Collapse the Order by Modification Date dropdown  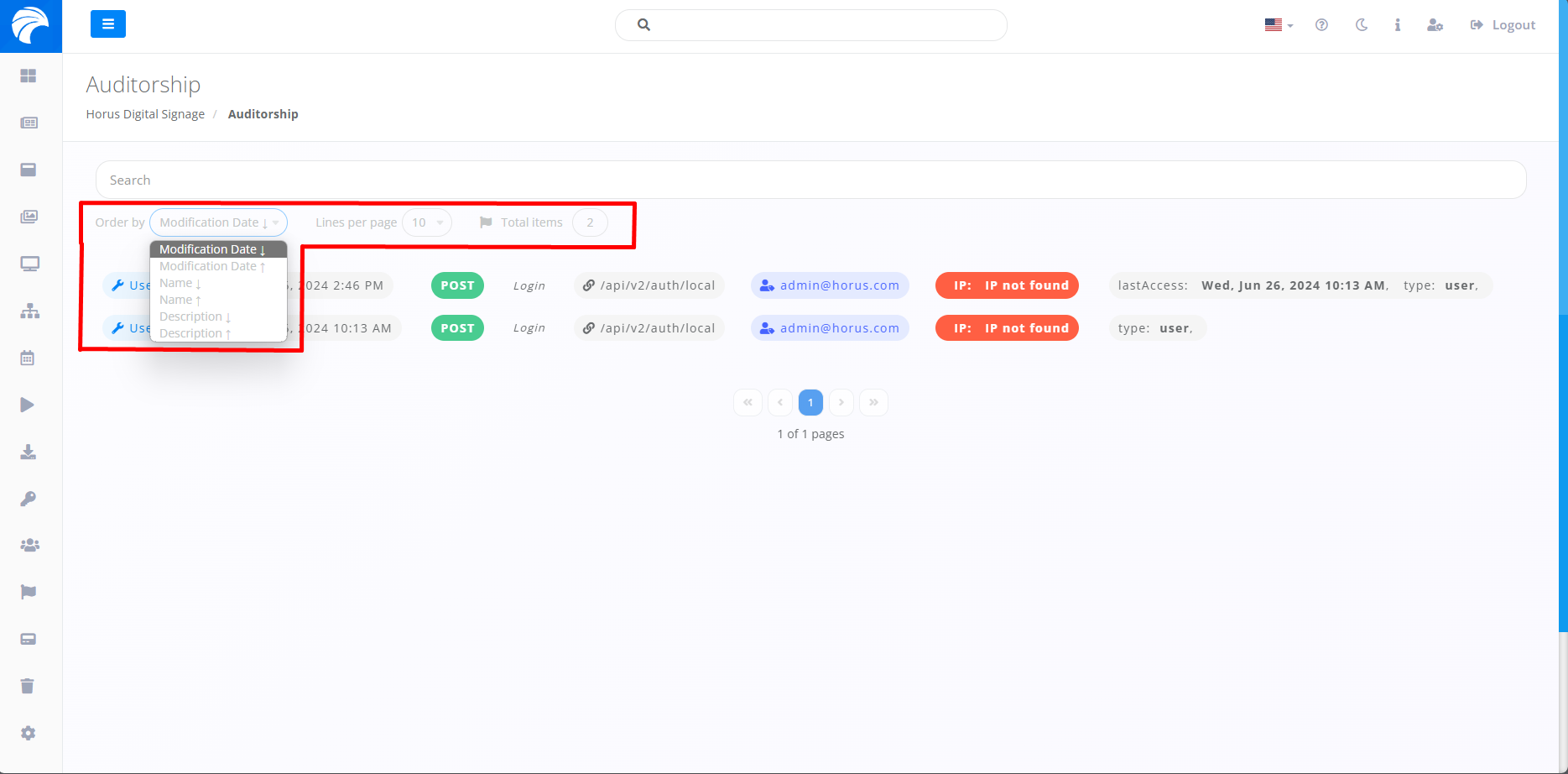pyautogui.click(x=218, y=222)
